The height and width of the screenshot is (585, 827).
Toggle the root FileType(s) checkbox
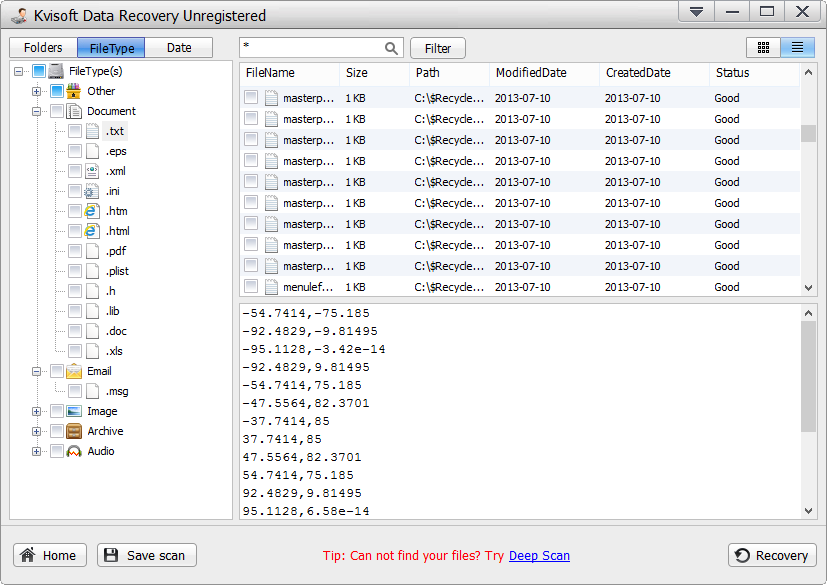(x=39, y=71)
